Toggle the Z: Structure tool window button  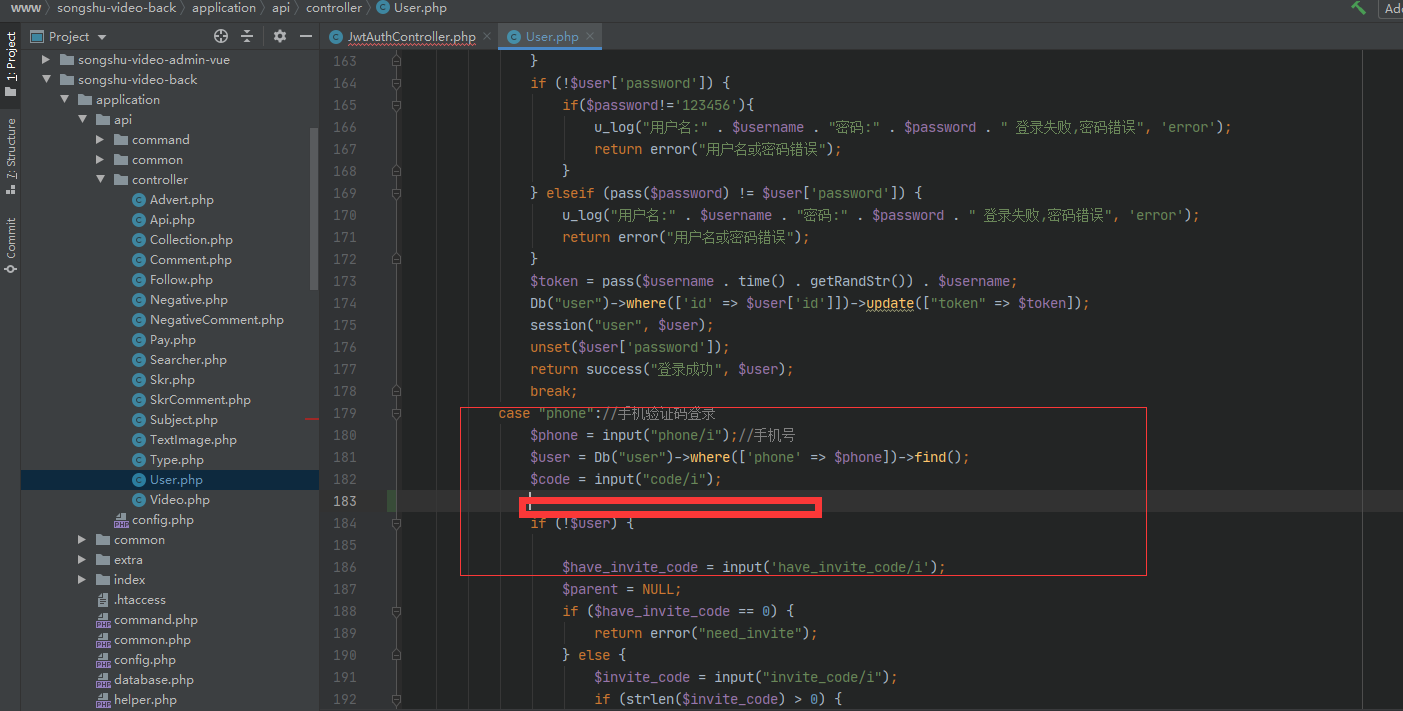tap(10, 156)
